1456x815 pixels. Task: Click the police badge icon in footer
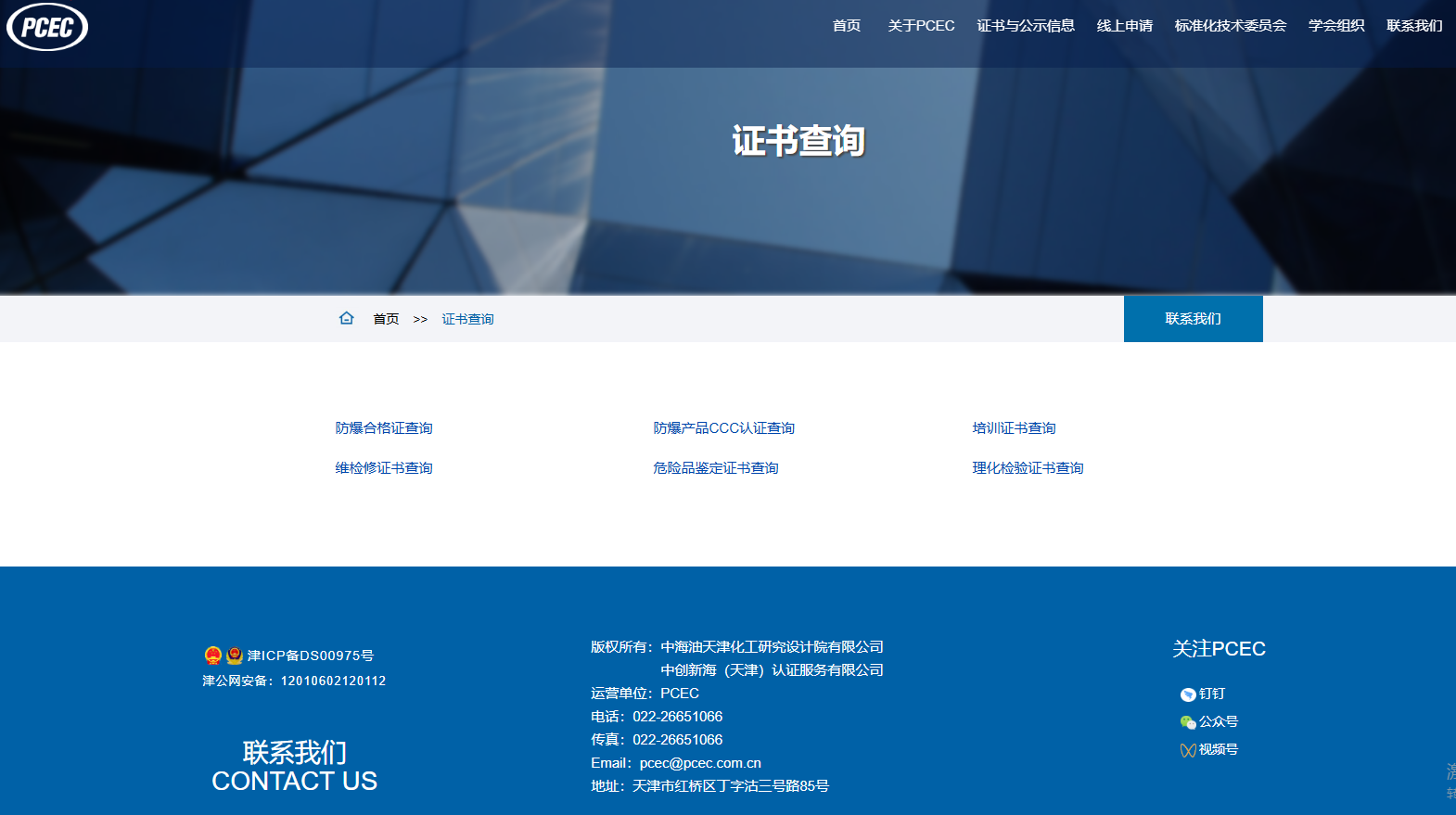click(x=235, y=656)
